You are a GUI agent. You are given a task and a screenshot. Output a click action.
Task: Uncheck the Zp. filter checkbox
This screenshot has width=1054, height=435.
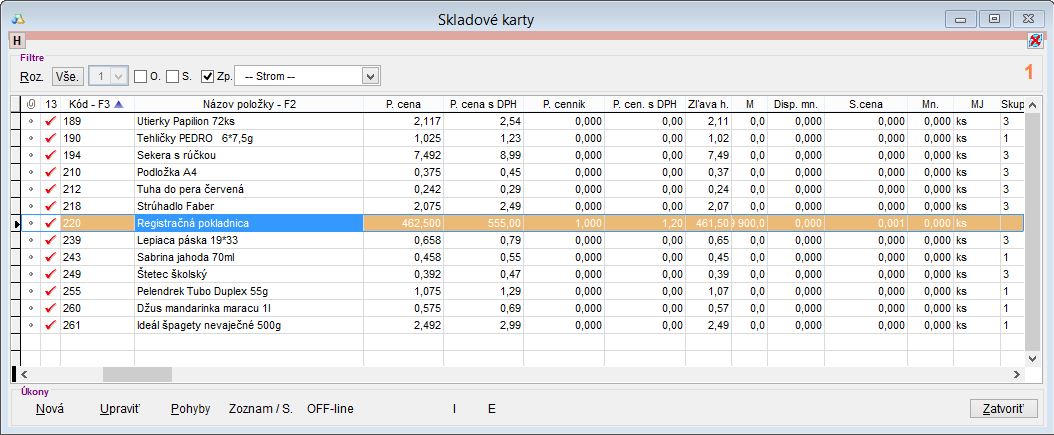208,76
